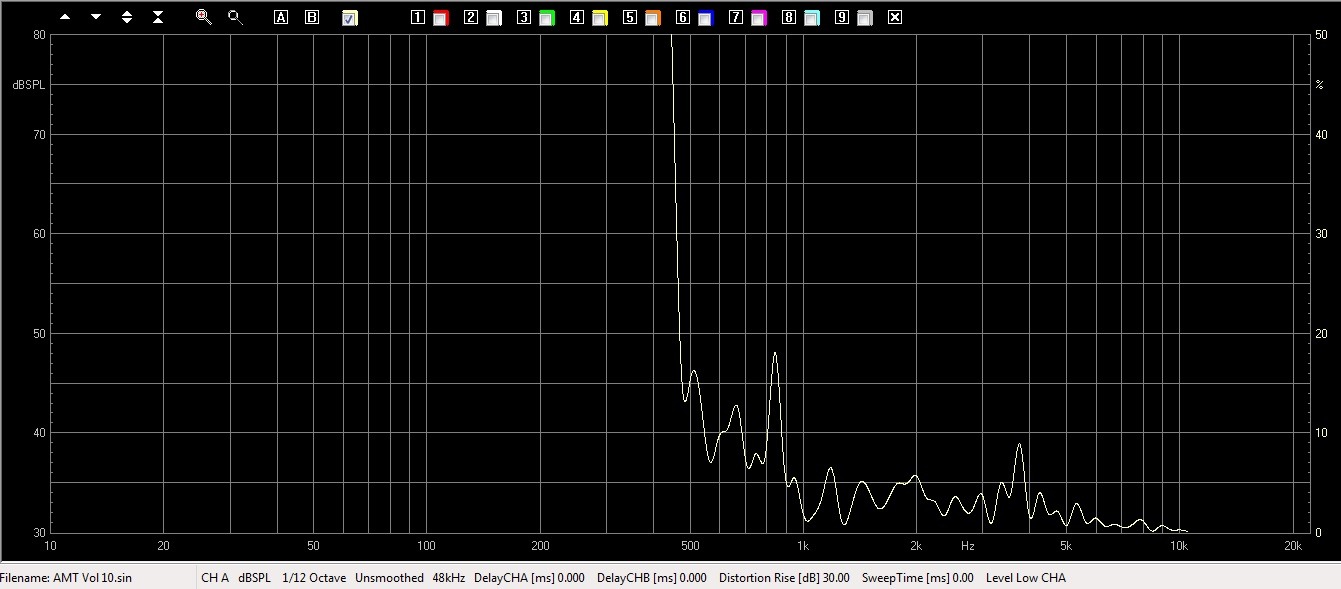Click the 1/12 Octave status entry

(x=314, y=577)
